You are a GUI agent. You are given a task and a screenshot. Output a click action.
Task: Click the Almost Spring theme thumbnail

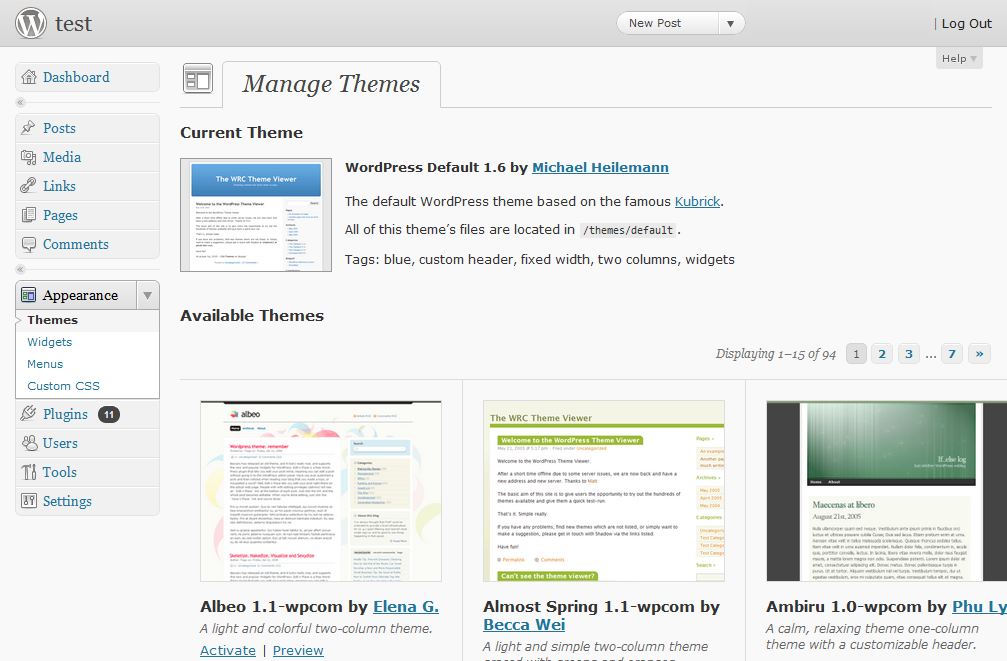point(604,491)
